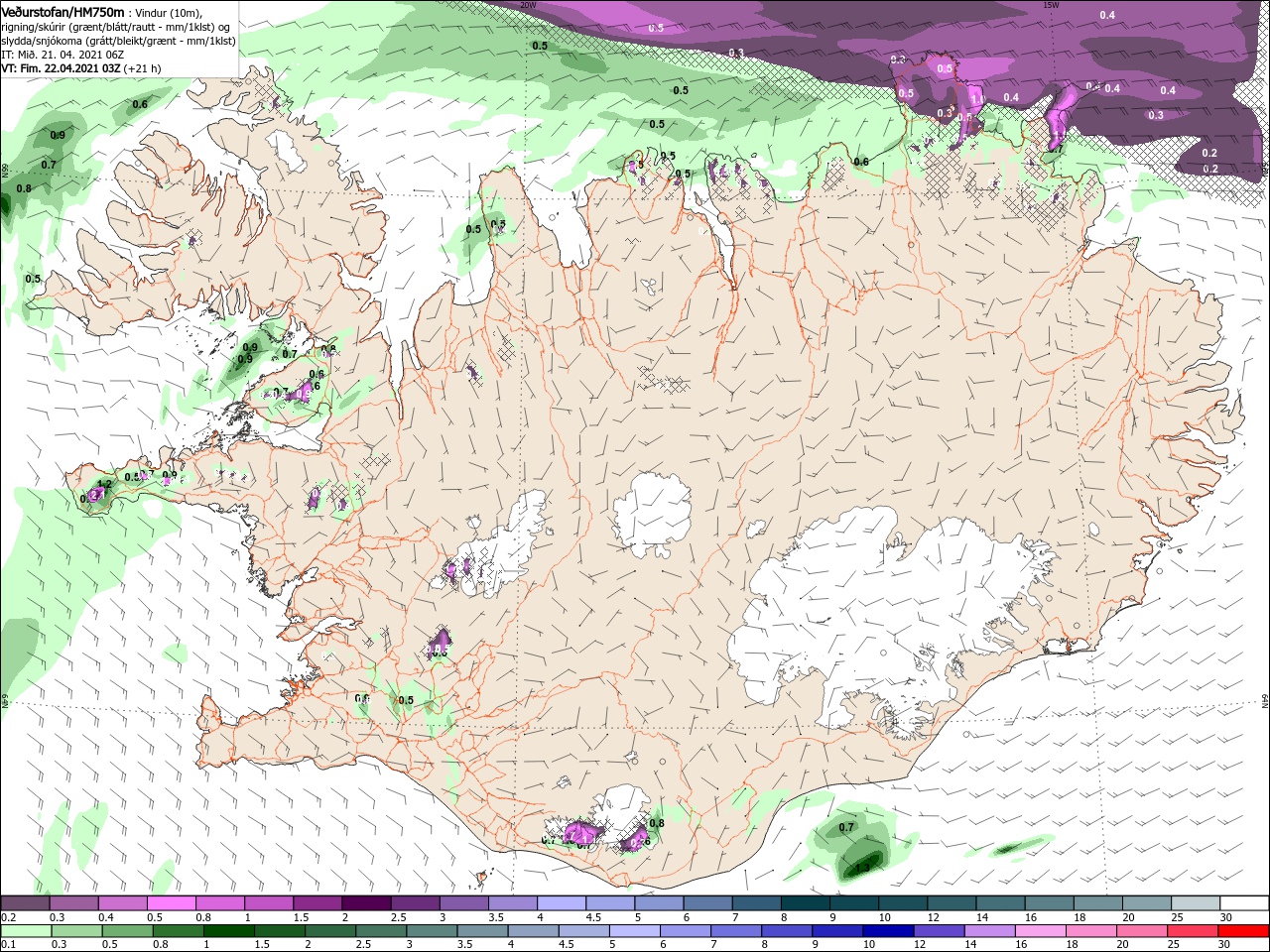
Task: Click the '(+21 h)' forecast offset text
Action: pos(143,68)
